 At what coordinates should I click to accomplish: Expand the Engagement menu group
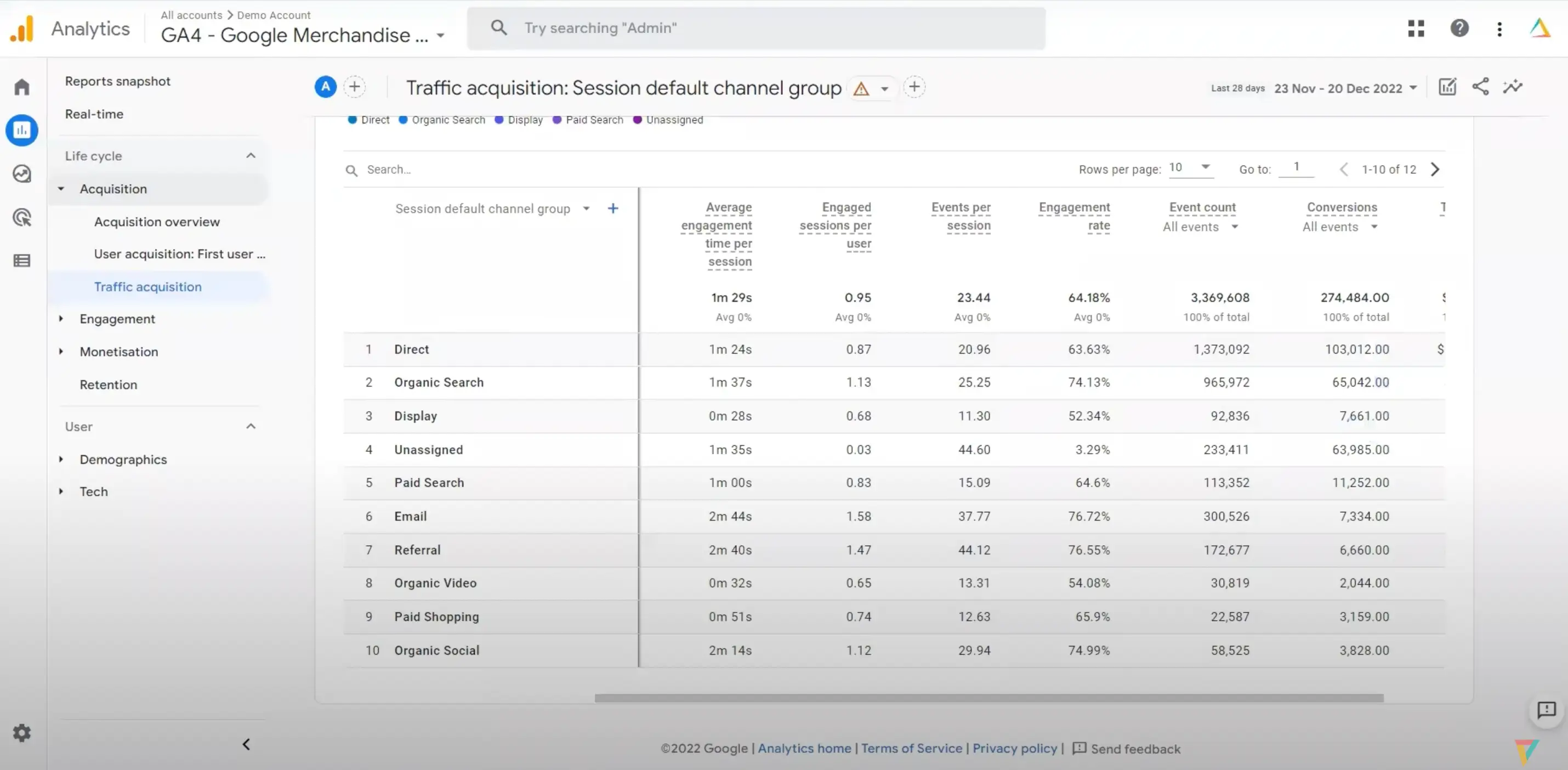(x=61, y=318)
